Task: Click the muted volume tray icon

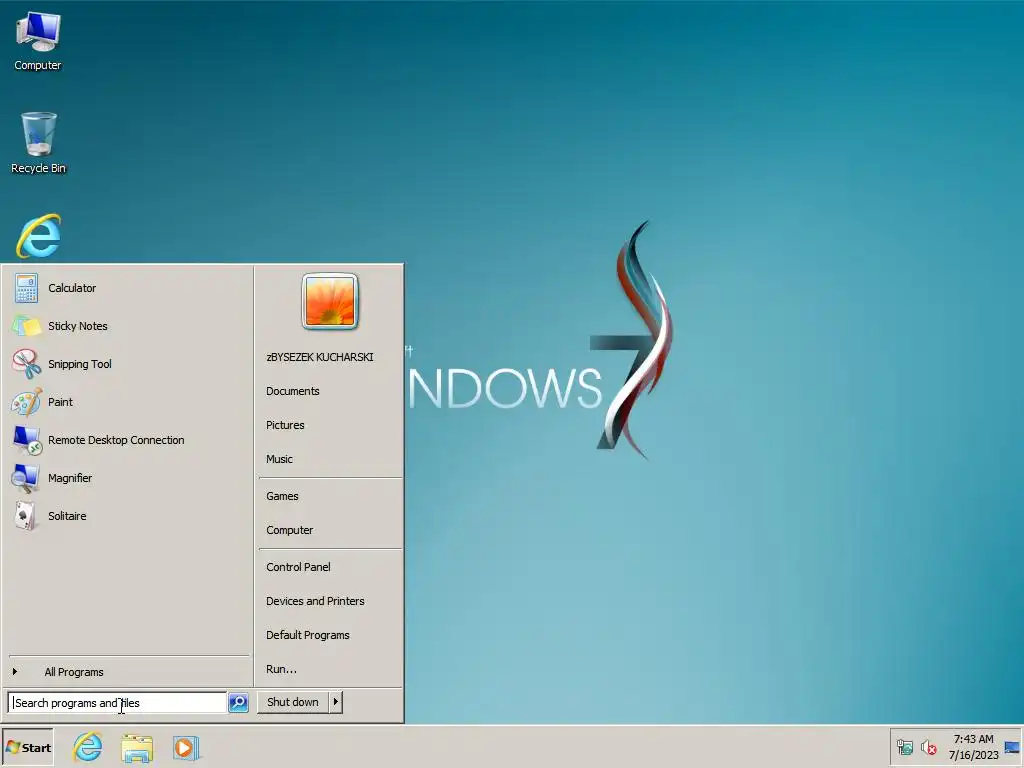Action: (929, 747)
